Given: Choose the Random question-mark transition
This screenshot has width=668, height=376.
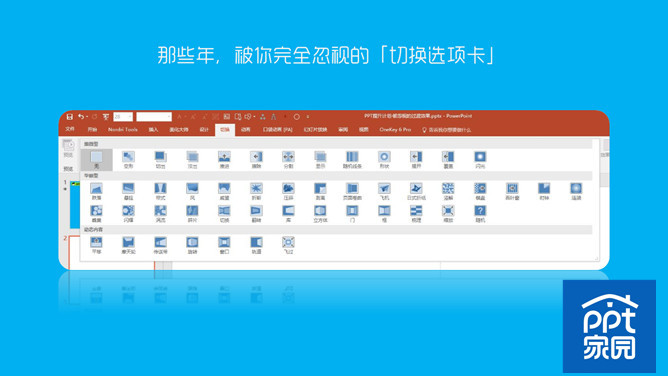Looking at the screenshot, I should (480, 214).
